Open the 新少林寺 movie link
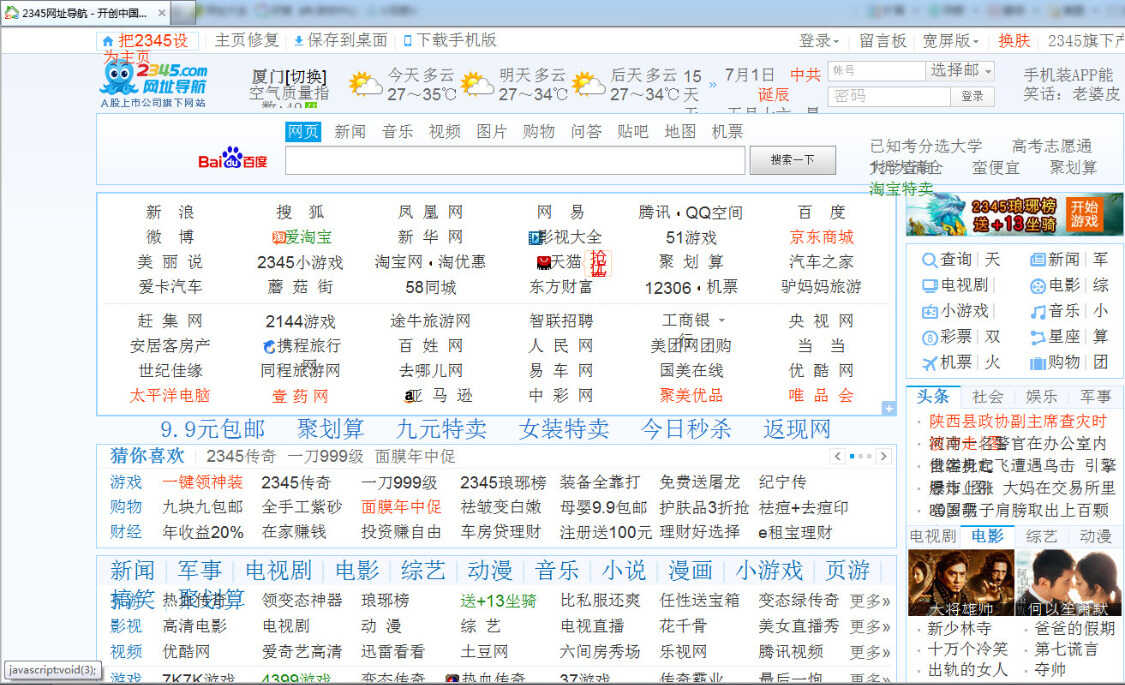Image resolution: width=1125 pixels, height=685 pixels. pos(959,629)
